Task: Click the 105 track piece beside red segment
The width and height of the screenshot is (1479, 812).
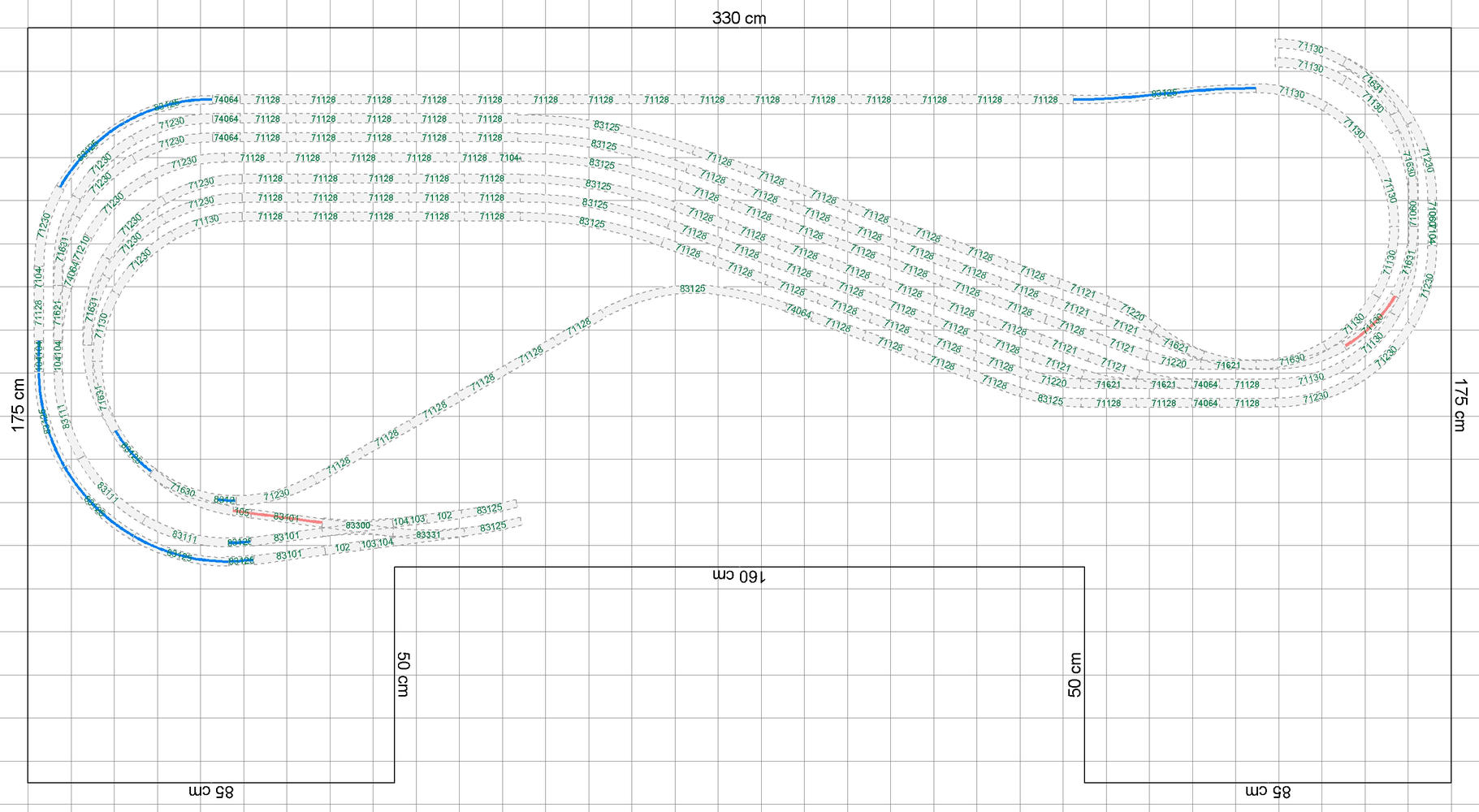Action: click(x=241, y=512)
